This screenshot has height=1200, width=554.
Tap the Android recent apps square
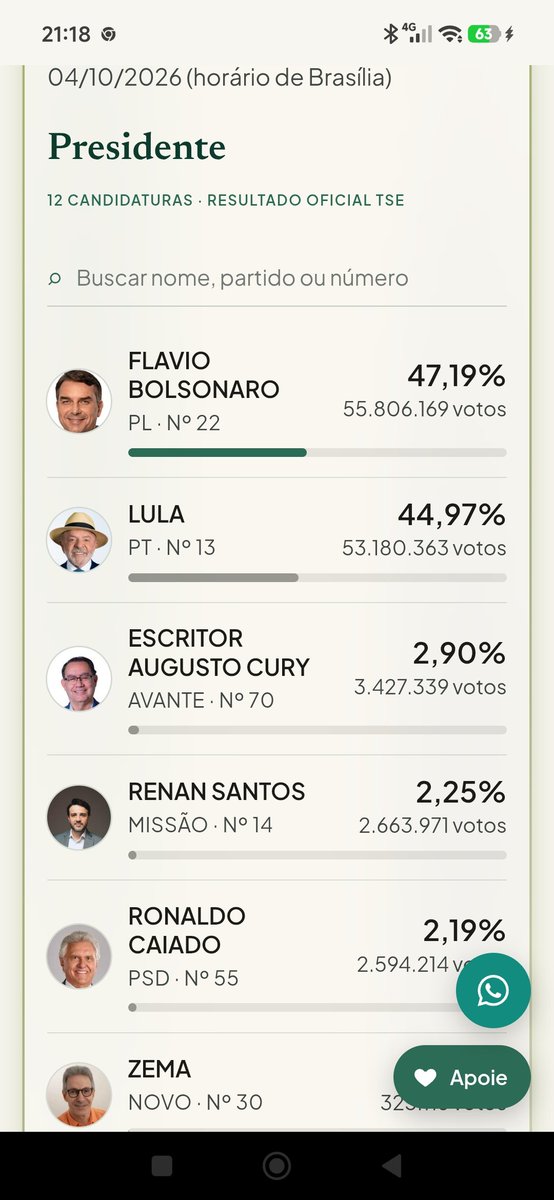(x=162, y=1166)
